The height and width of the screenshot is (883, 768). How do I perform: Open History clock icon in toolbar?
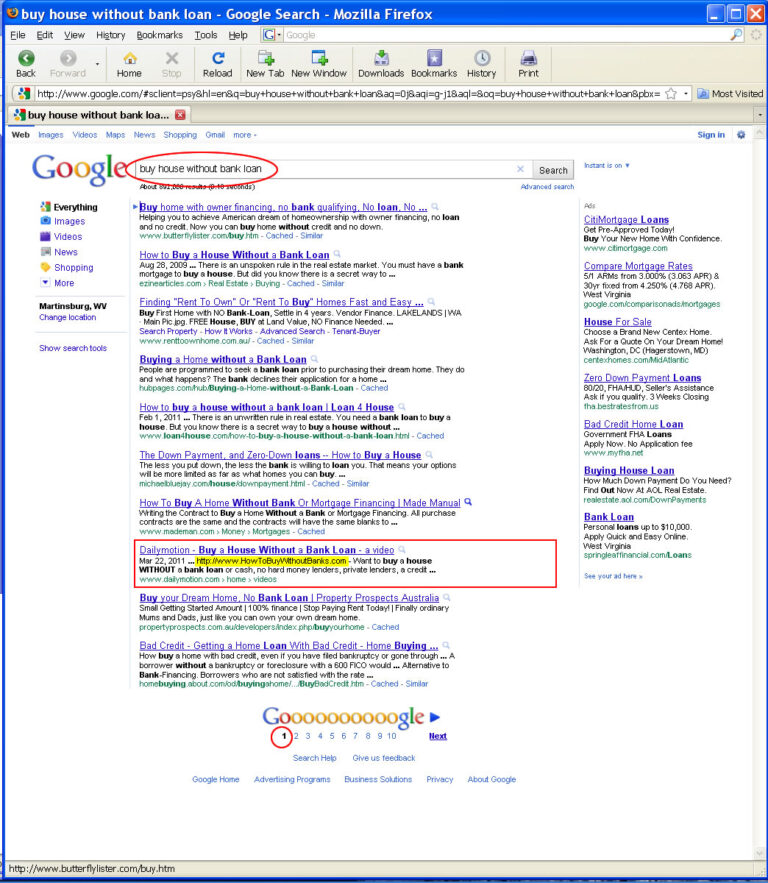click(482, 59)
